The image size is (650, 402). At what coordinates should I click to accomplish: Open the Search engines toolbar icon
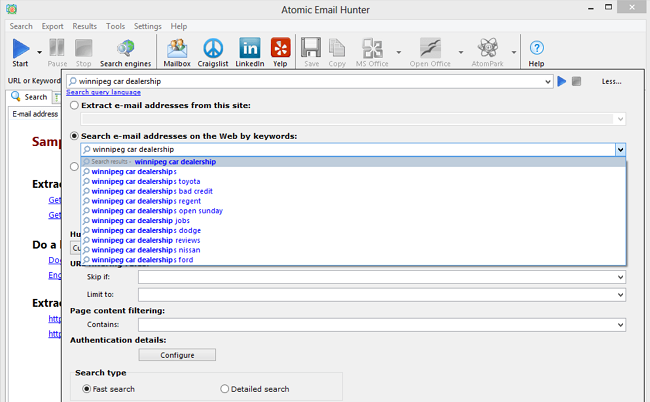[125, 50]
